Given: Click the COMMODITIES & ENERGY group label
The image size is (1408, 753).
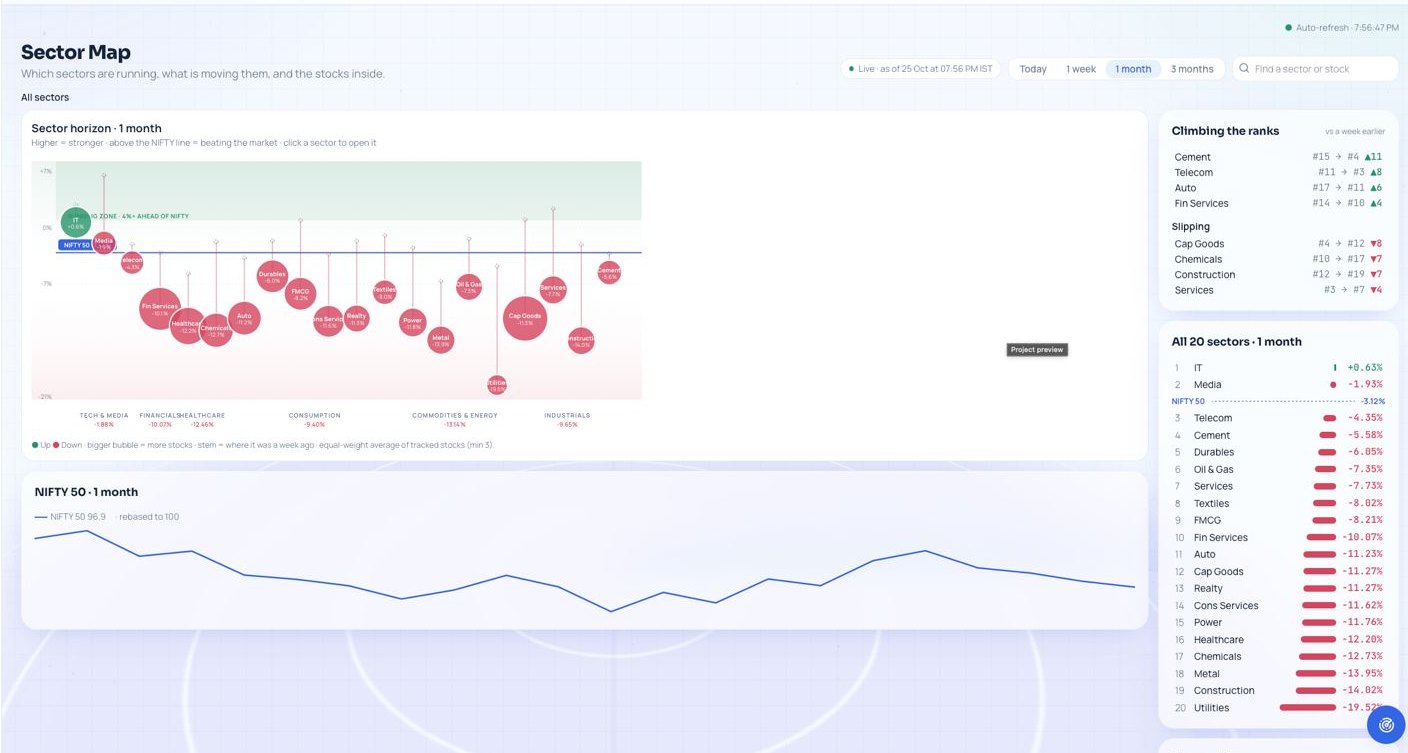Looking at the screenshot, I should [x=455, y=415].
